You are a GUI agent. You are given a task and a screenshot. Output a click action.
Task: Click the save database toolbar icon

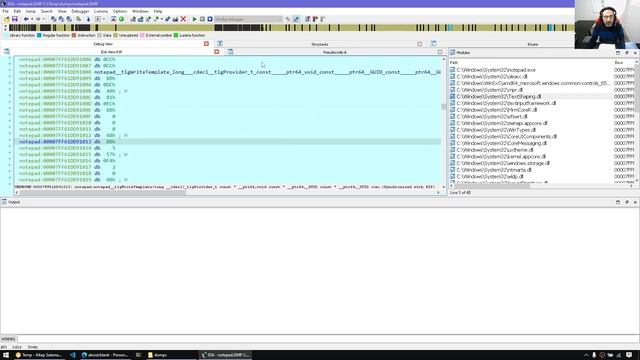pos(15,19)
